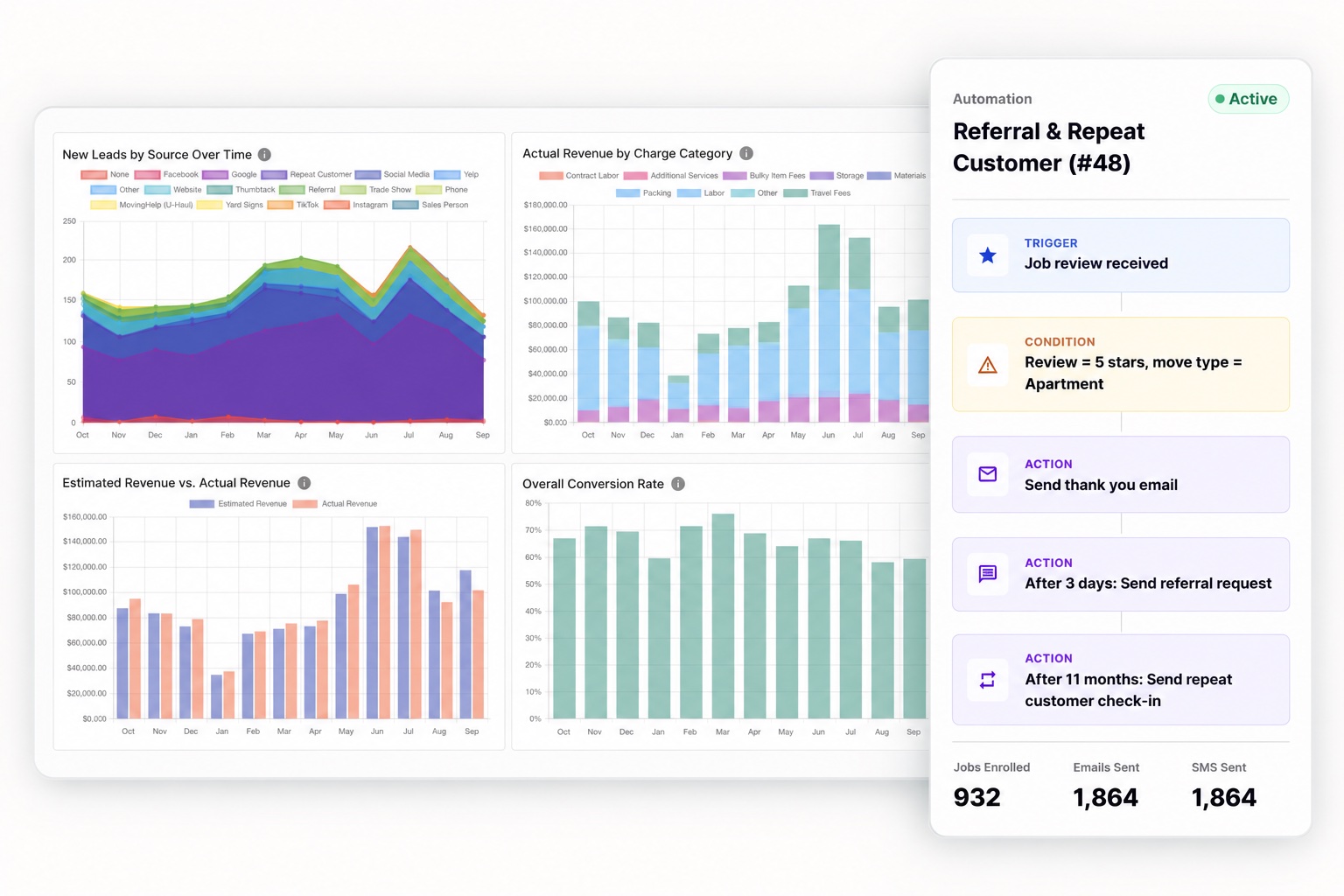This screenshot has height=896, width=1344.
Task: Toggle Travel Fees legend entry
Action: [x=816, y=193]
